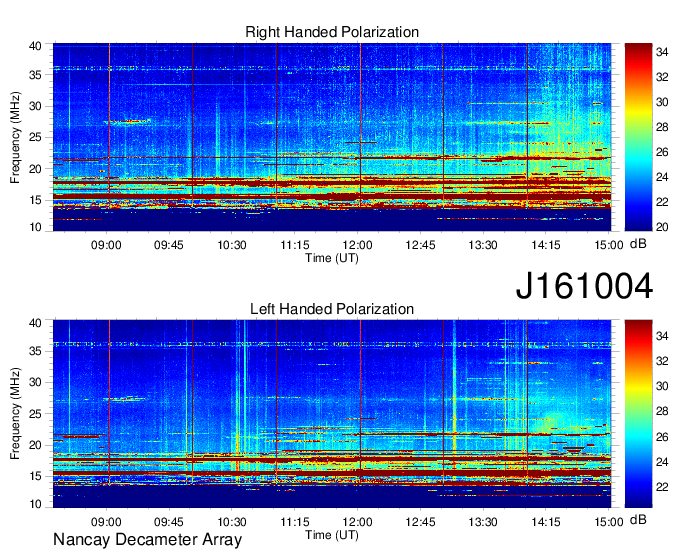680x552 pixels.
Task: Click the 10 frequency tick on top plot
Action: (36, 227)
